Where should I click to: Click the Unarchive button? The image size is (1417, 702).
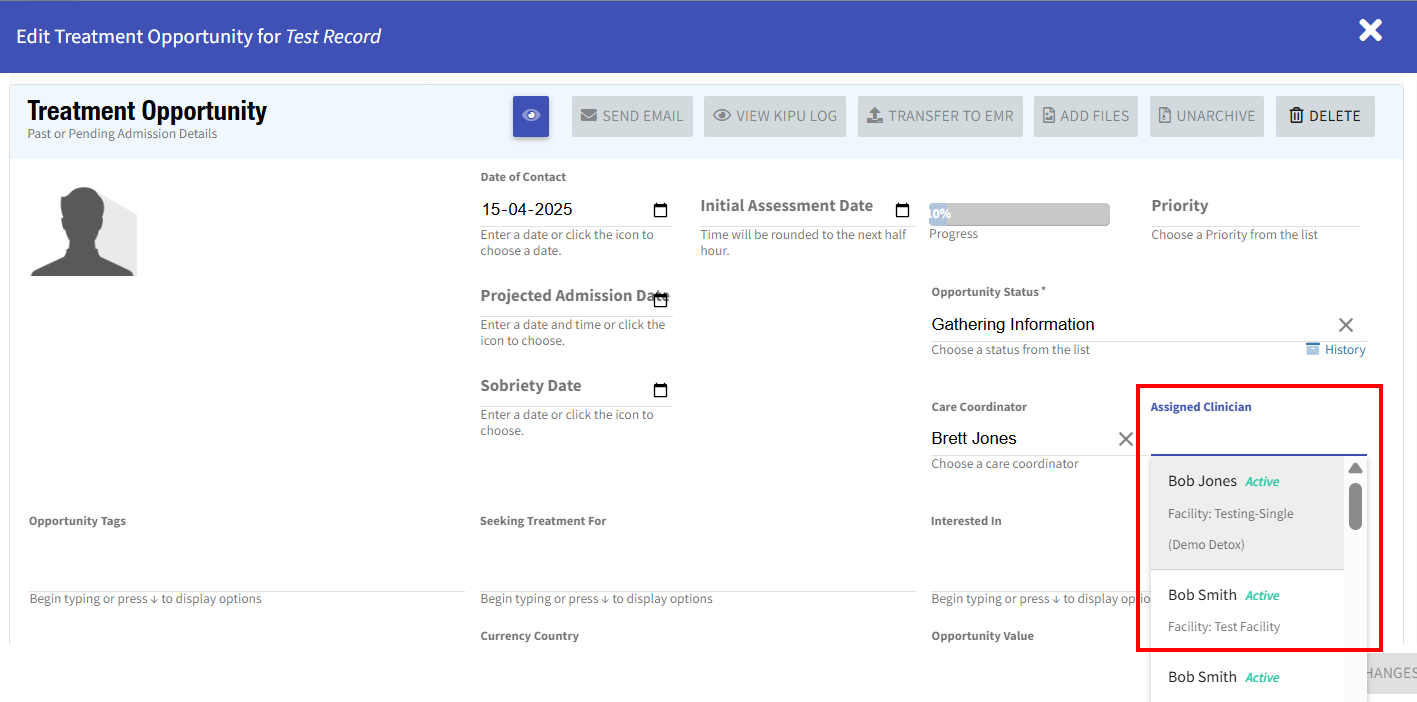tap(1206, 116)
